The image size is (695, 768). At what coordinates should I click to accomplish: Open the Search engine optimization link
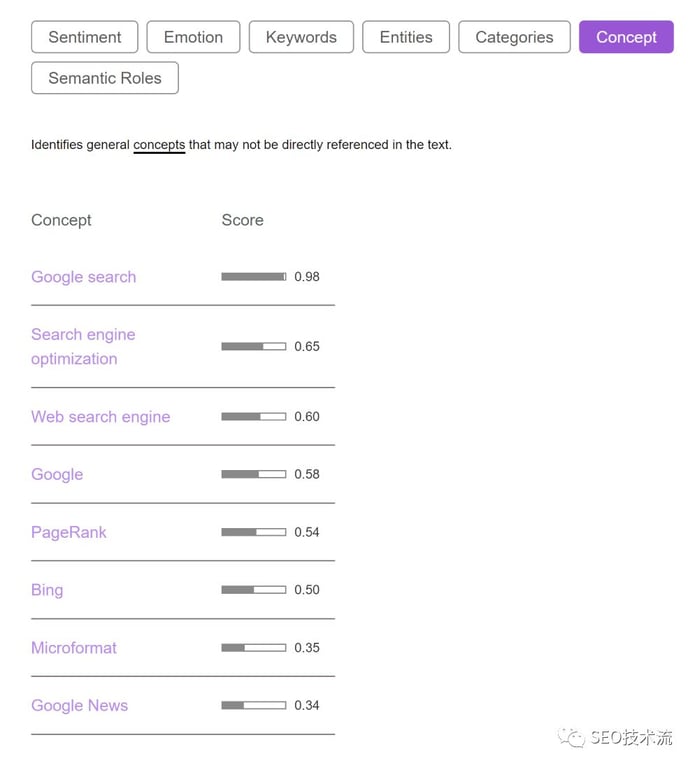83,346
